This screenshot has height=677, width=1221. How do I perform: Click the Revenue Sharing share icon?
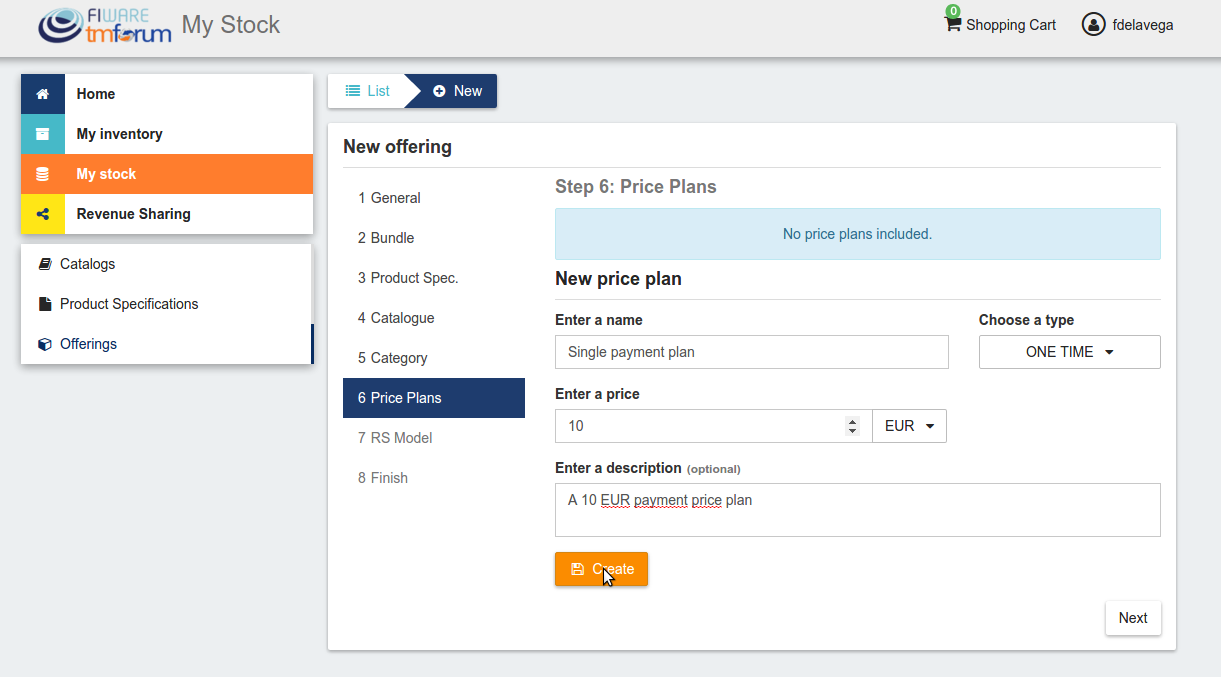pos(42,214)
